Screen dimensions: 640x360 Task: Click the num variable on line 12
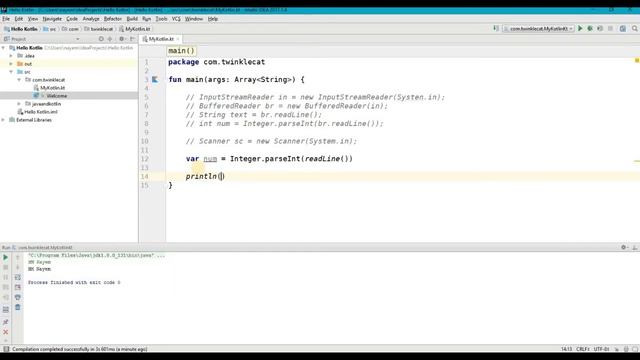point(210,159)
